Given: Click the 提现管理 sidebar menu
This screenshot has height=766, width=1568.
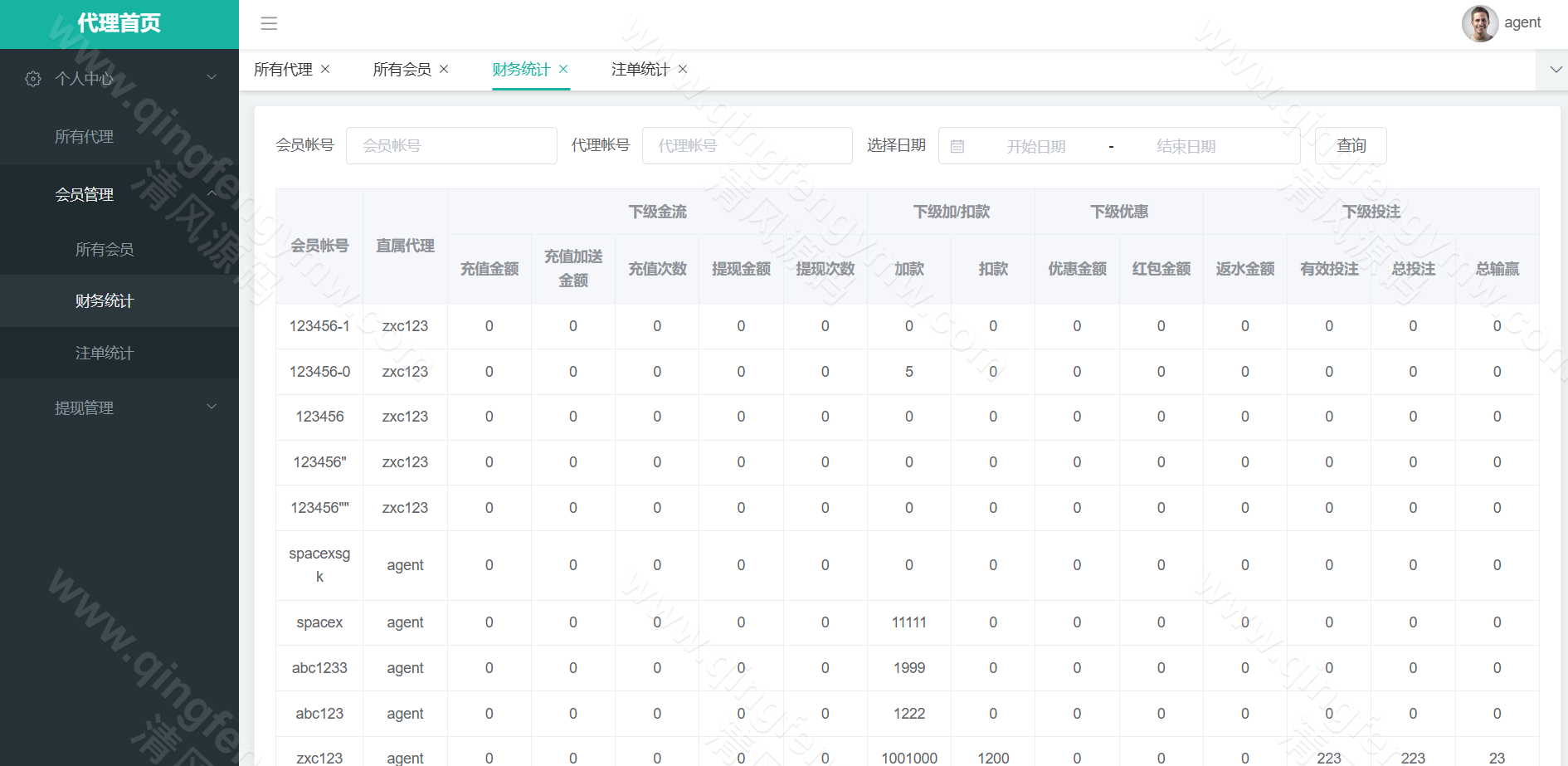Looking at the screenshot, I should (119, 407).
